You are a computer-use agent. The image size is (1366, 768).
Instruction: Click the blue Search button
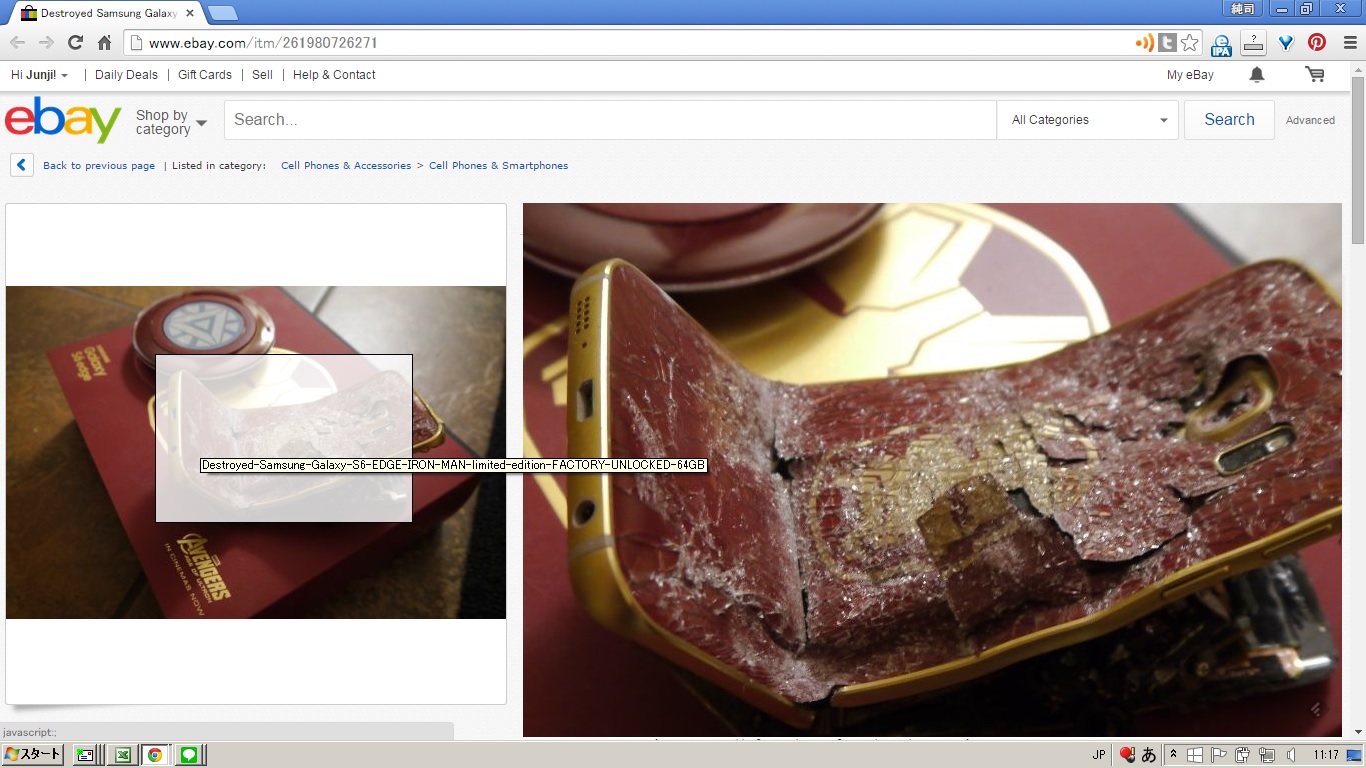coord(1229,120)
